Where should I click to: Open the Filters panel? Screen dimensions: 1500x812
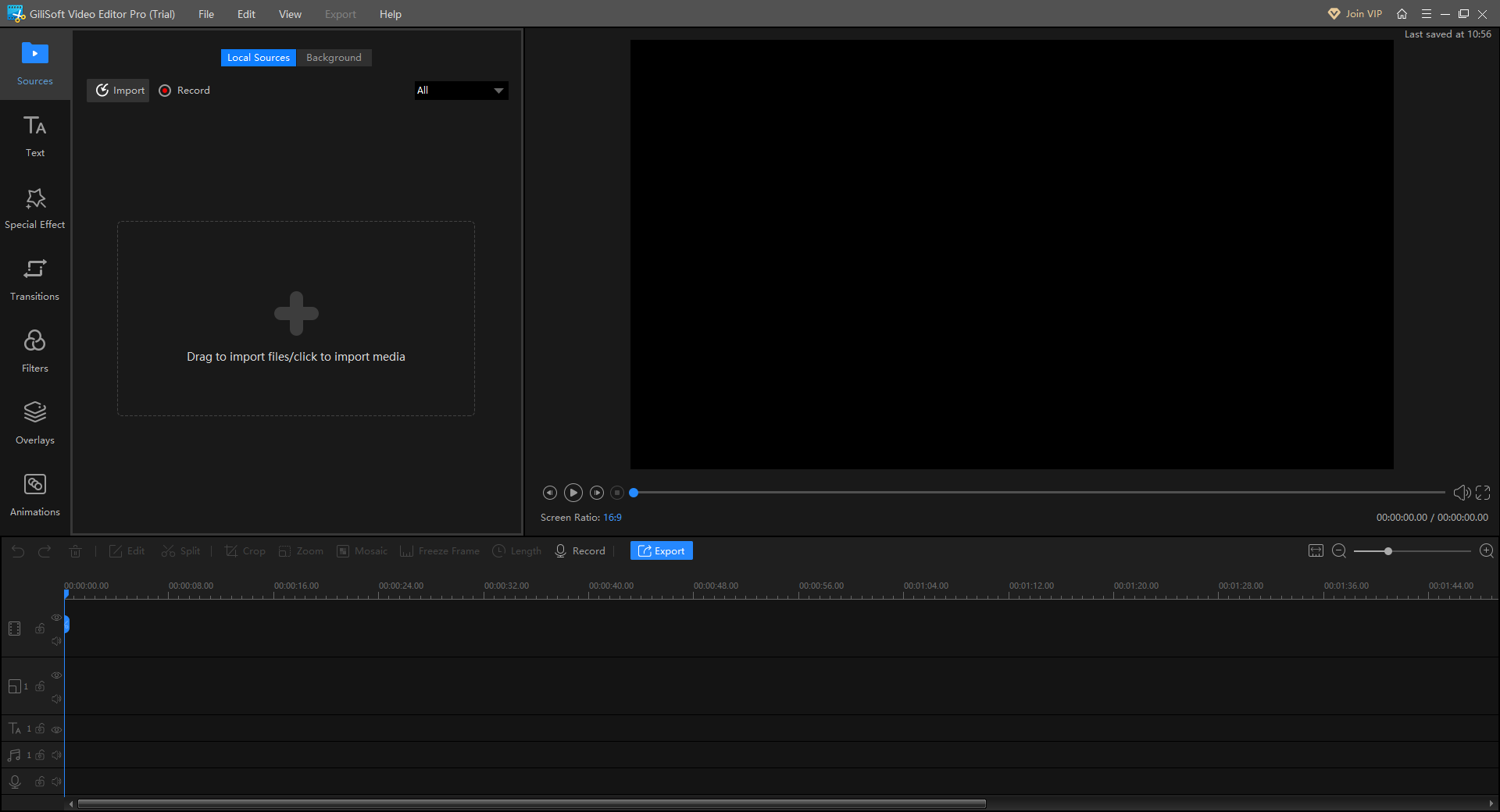click(35, 352)
